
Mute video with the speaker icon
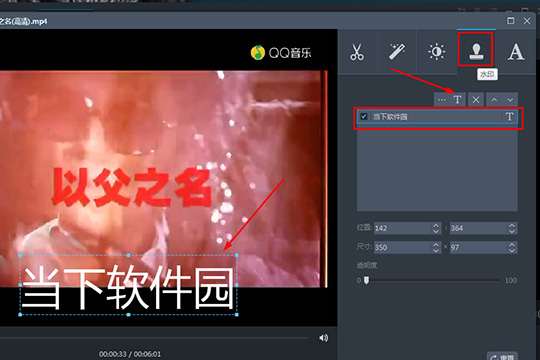pyautogui.click(x=323, y=338)
